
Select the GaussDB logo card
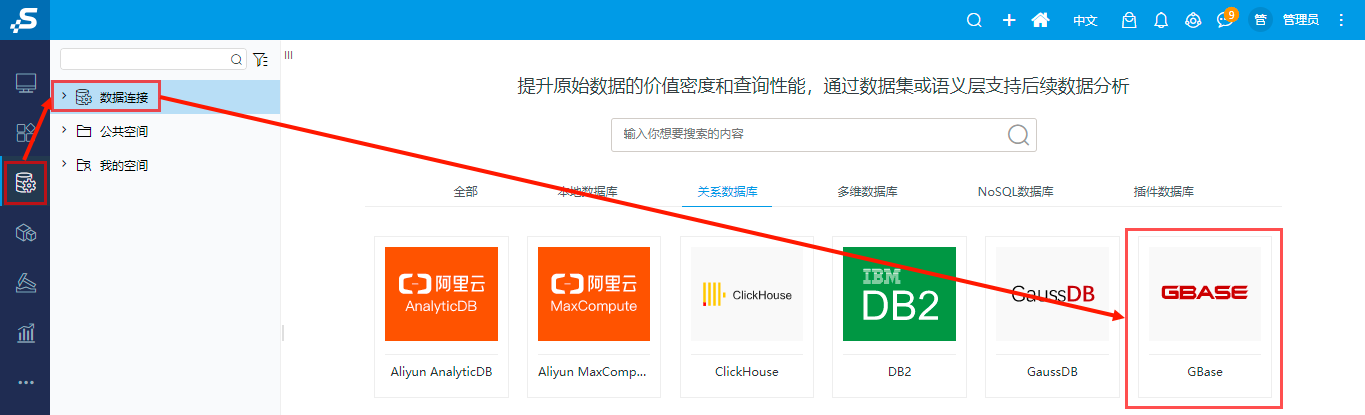1052,294
